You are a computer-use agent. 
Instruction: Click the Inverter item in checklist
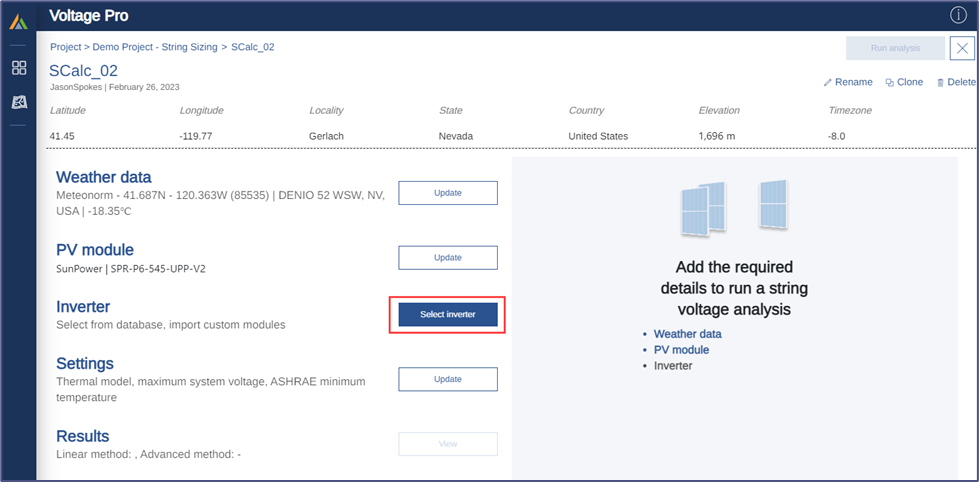pyautogui.click(x=673, y=366)
